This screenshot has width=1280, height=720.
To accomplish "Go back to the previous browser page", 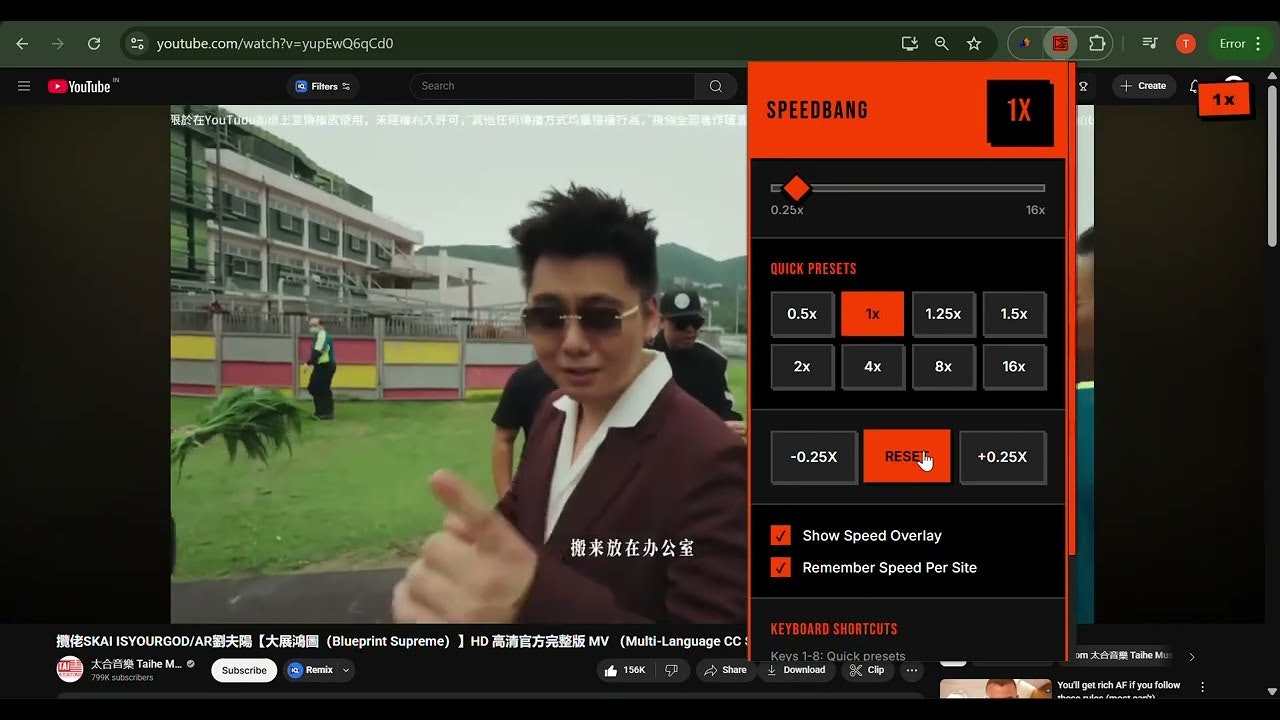I will [x=22, y=44].
